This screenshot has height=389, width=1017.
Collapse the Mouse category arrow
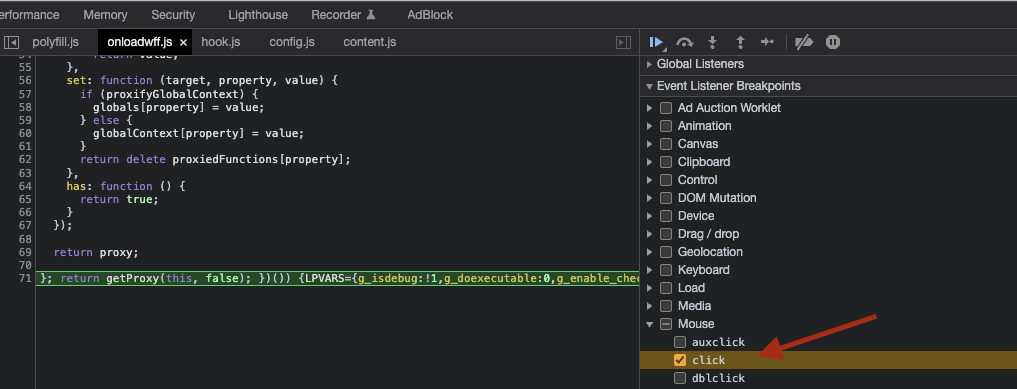click(x=650, y=324)
